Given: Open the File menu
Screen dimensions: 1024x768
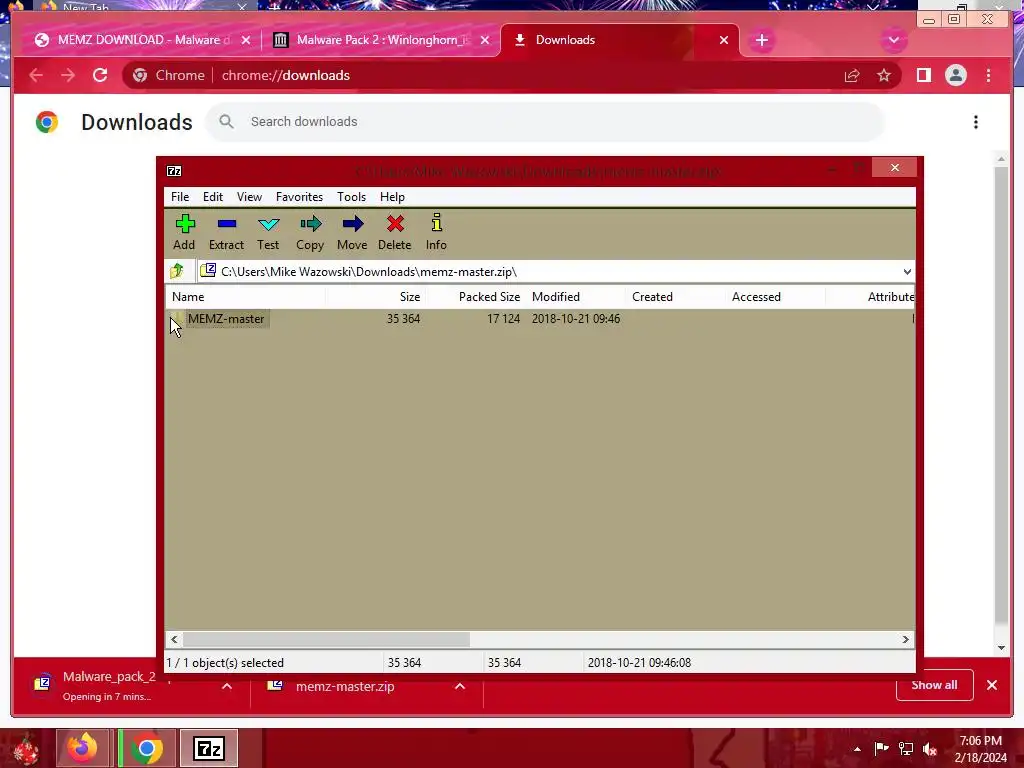Looking at the screenshot, I should [180, 197].
